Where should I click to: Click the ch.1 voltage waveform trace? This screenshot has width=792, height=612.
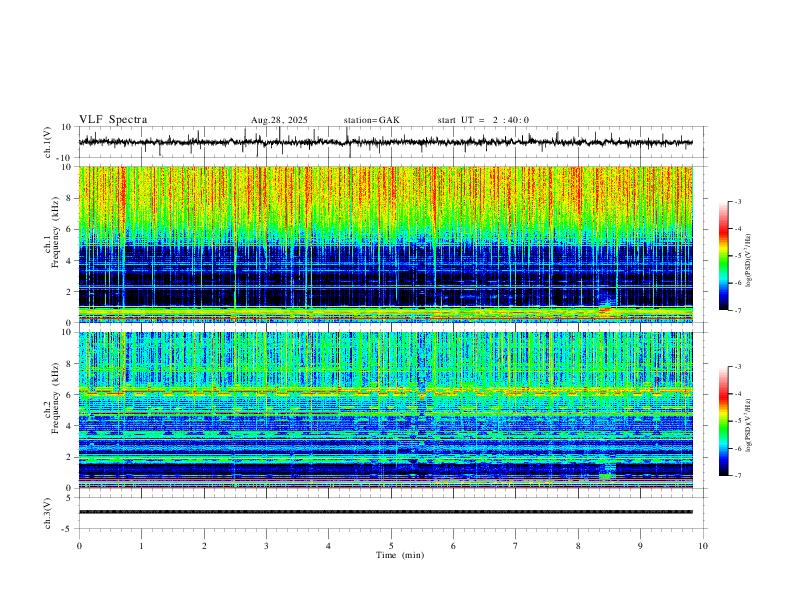click(385, 142)
